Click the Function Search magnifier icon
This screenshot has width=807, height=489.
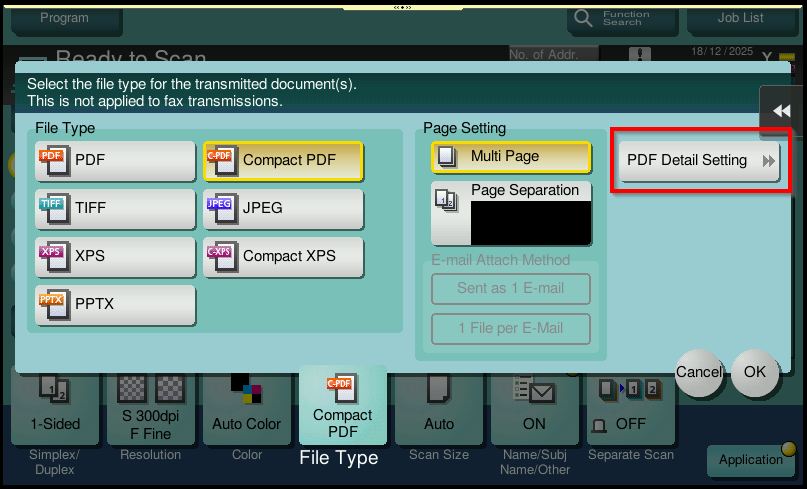582,18
